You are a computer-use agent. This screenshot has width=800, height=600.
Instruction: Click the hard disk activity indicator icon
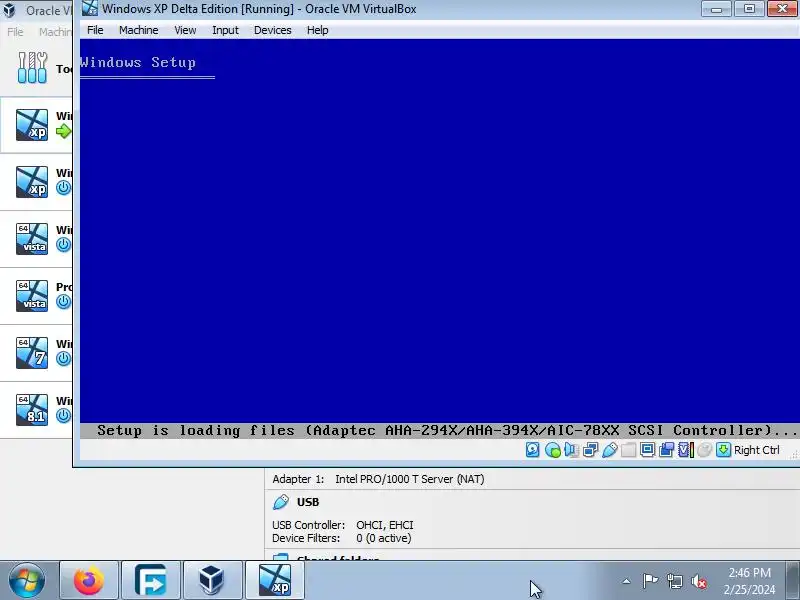[532, 449]
